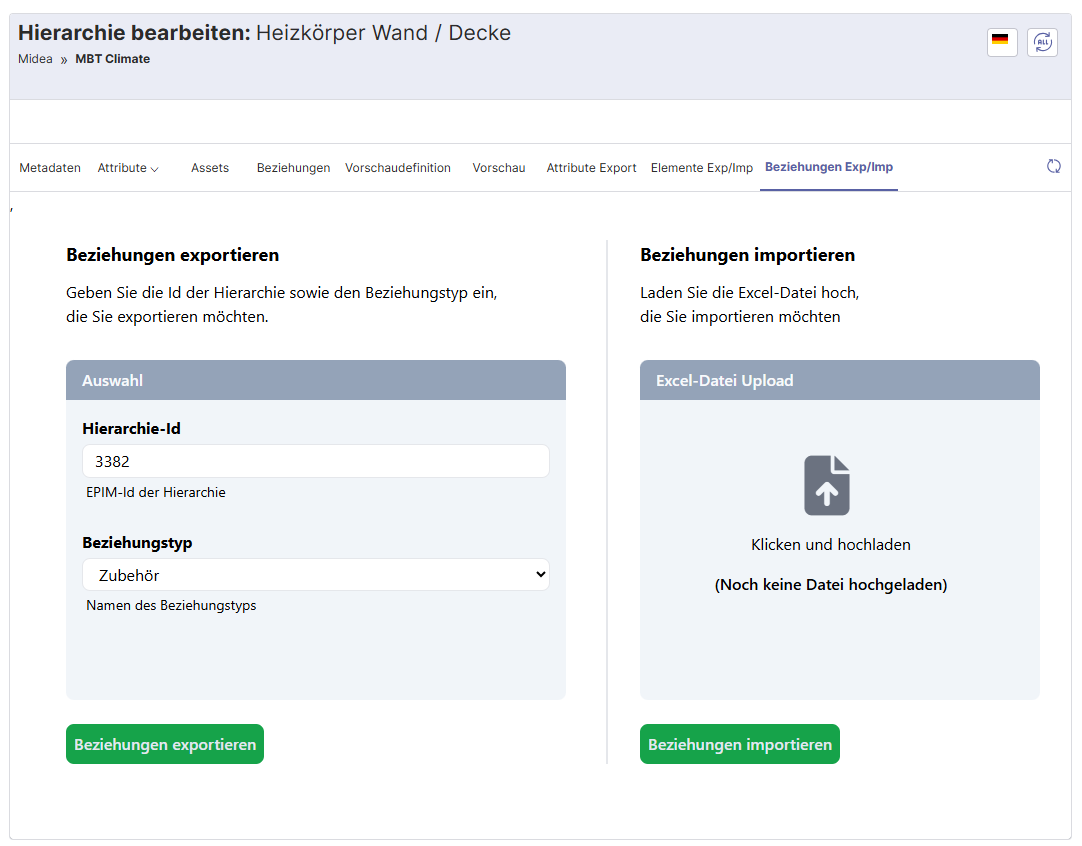Click the green Beziehungen importieren button
1082x846 pixels.
pyautogui.click(x=740, y=744)
